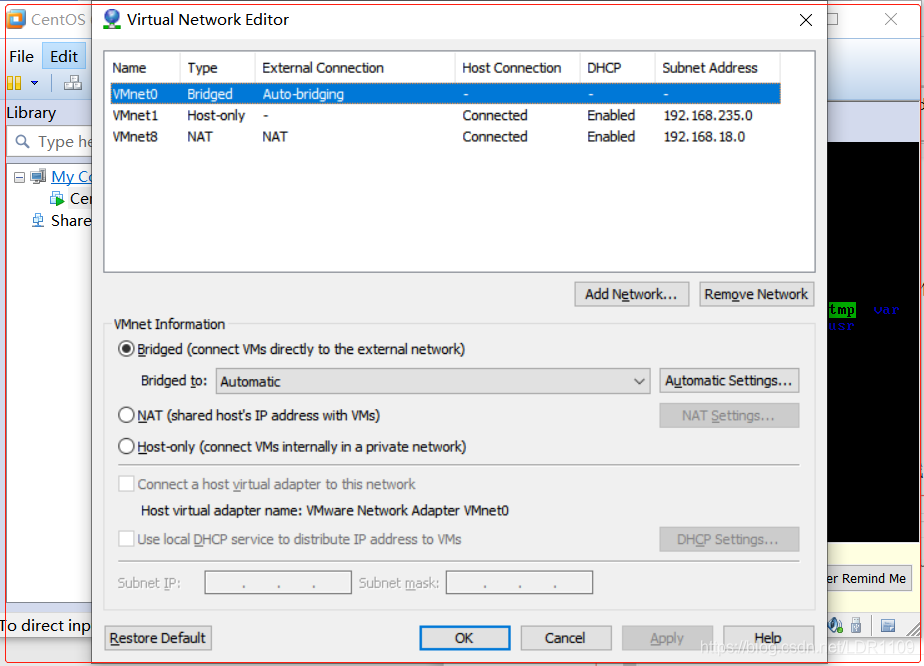Click the DHCP column header
924x666 pixels.
(x=618, y=68)
